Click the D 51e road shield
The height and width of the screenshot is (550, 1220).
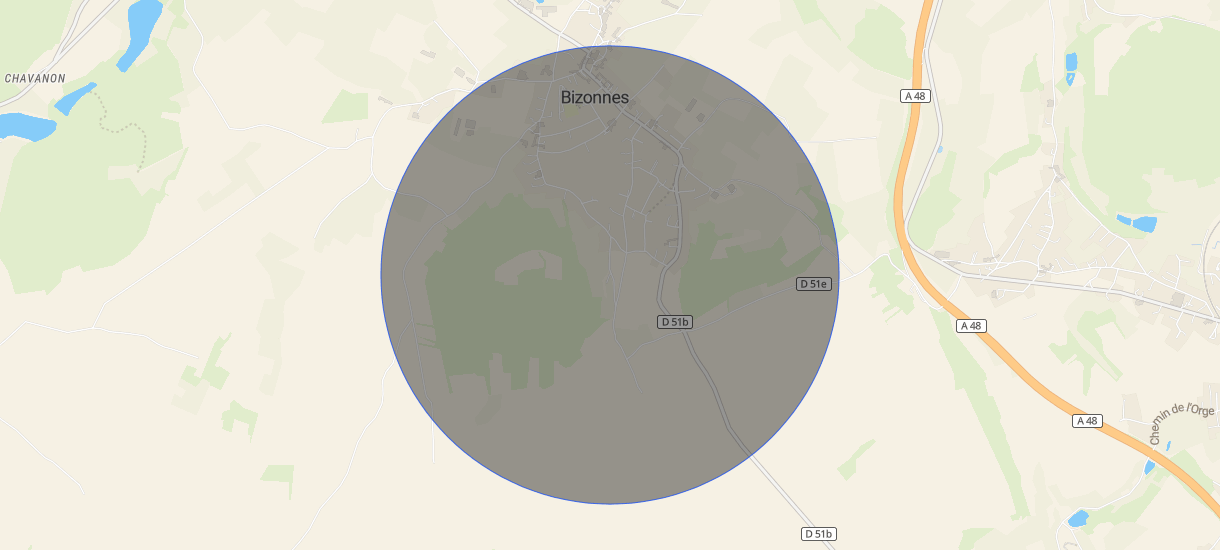pyautogui.click(x=814, y=284)
